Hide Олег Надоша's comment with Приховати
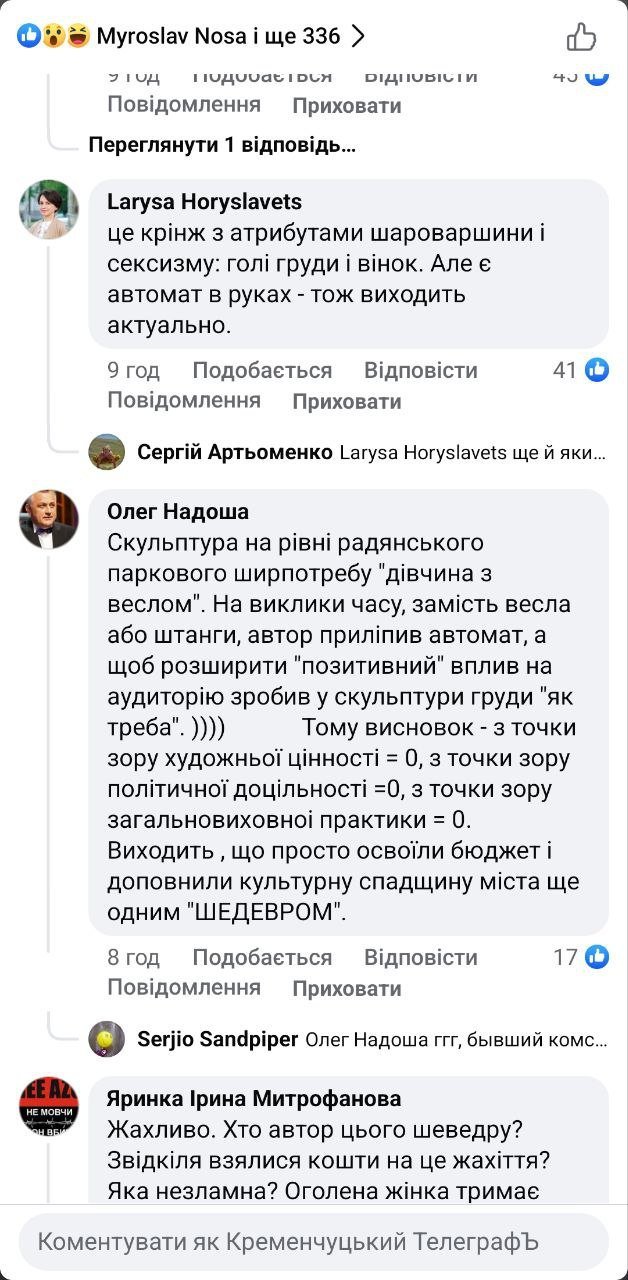 point(346,989)
